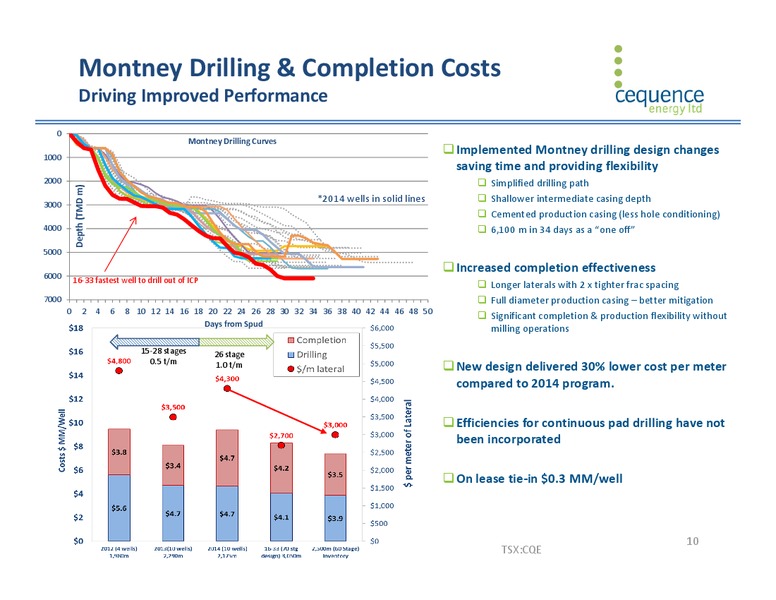Click the bullet box beside 'Increased completion effectiveness'
Image resolution: width=776 pixels, height=600 pixels.
[x=448, y=266]
